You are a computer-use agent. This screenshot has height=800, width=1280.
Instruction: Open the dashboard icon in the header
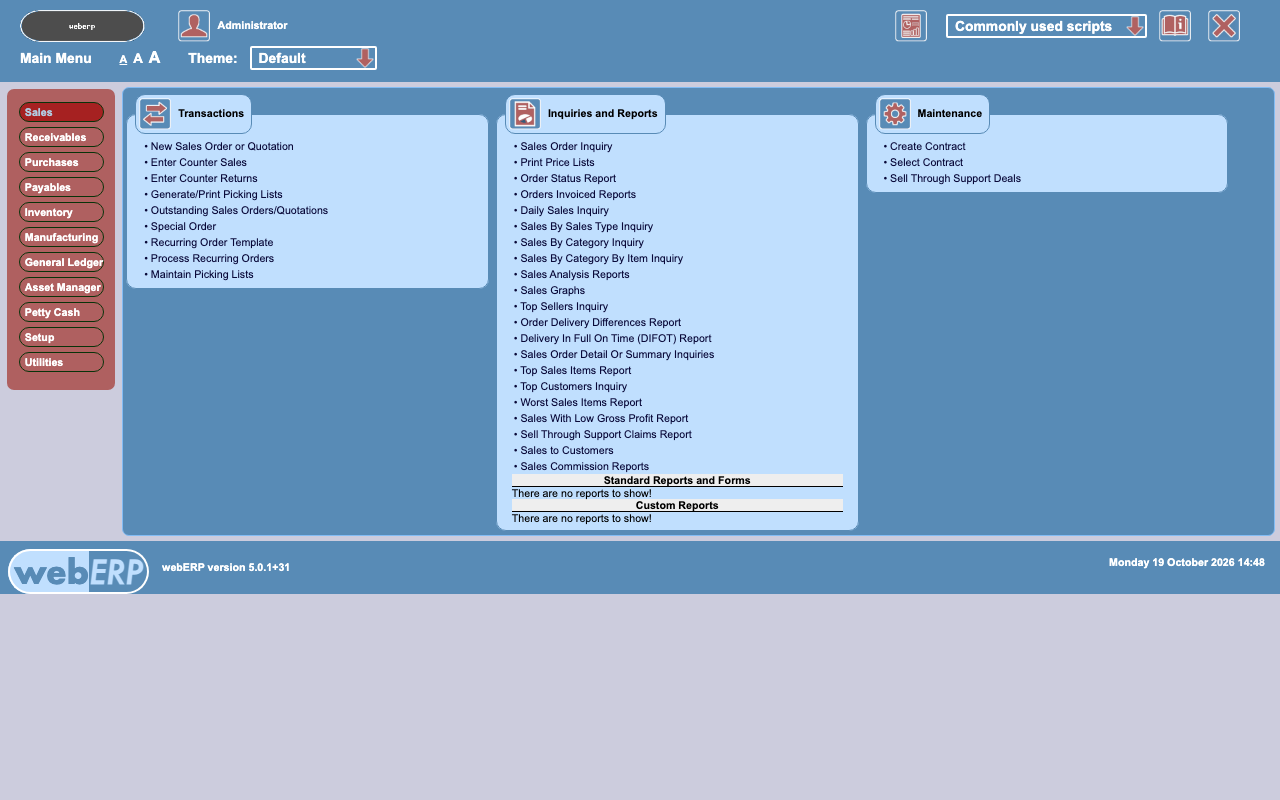(911, 26)
